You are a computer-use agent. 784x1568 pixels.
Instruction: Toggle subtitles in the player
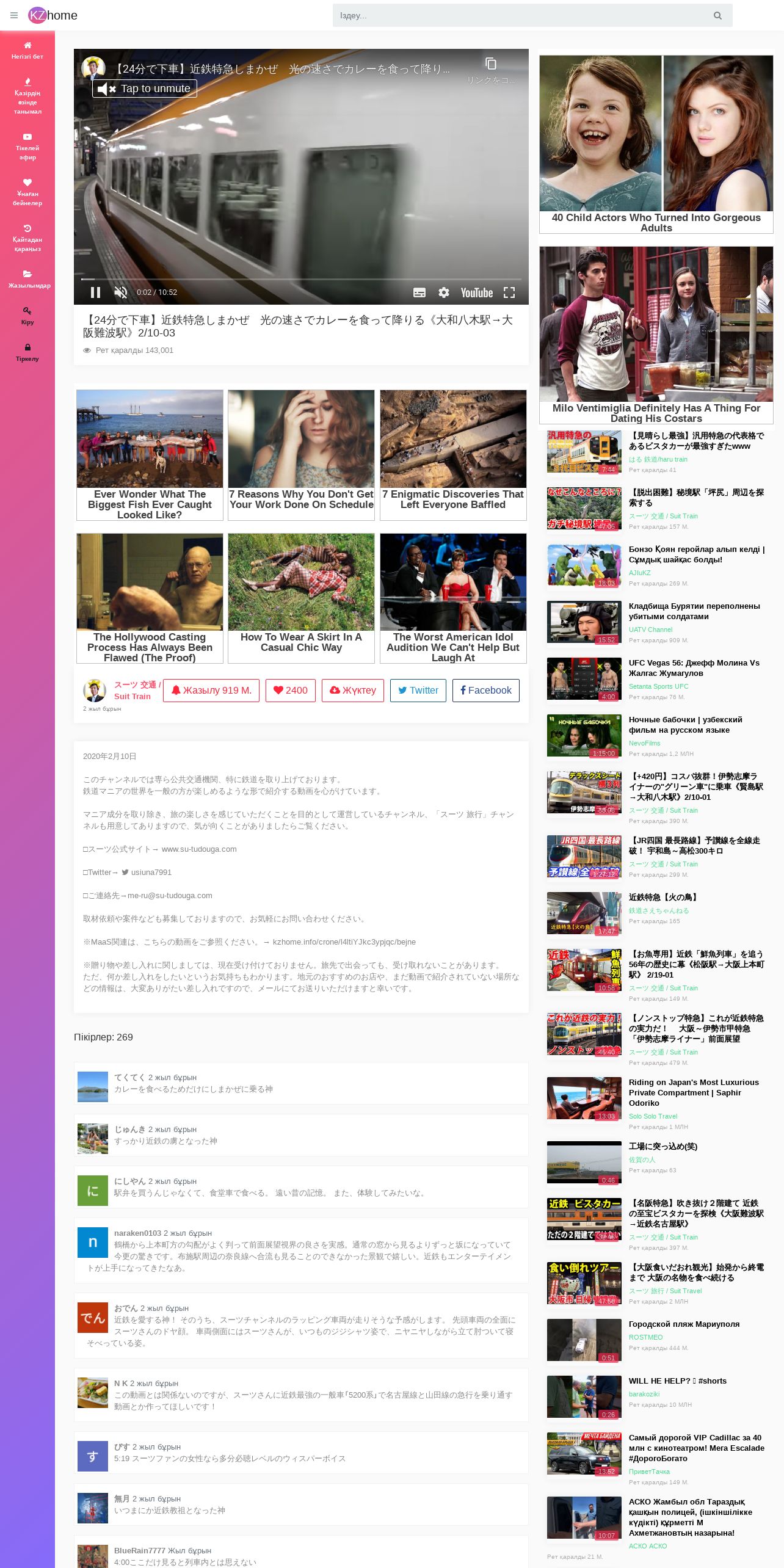pyautogui.click(x=419, y=292)
